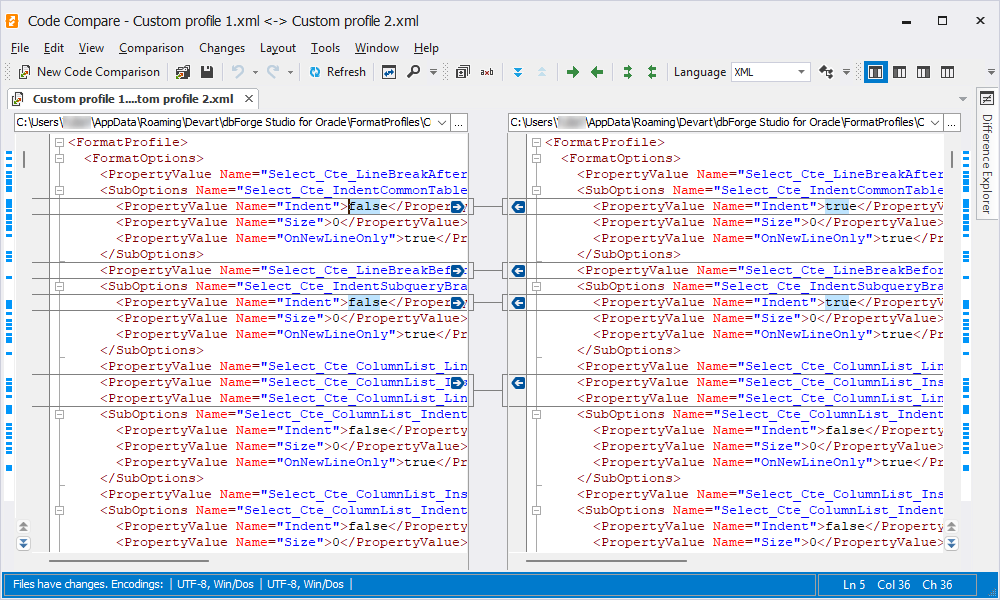The height and width of the screenshot is (600, 1000).
Task: Switch to the last layout button in toolbar
Action: 947,72
